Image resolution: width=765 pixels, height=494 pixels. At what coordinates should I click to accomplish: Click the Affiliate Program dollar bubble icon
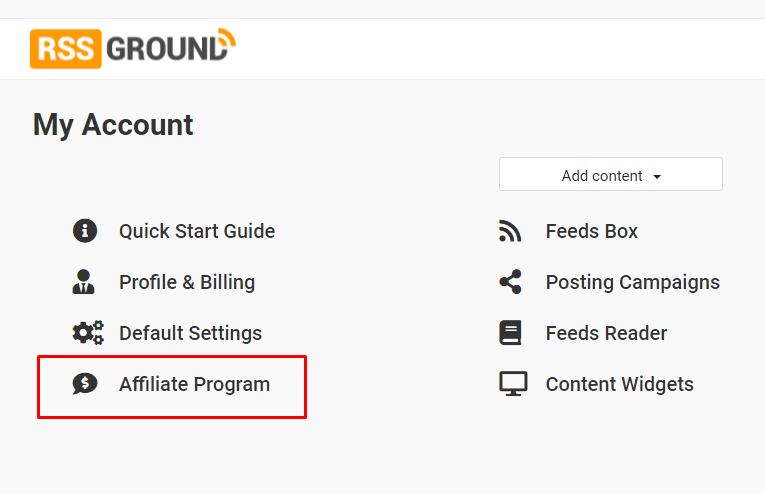tap(85, 384)
